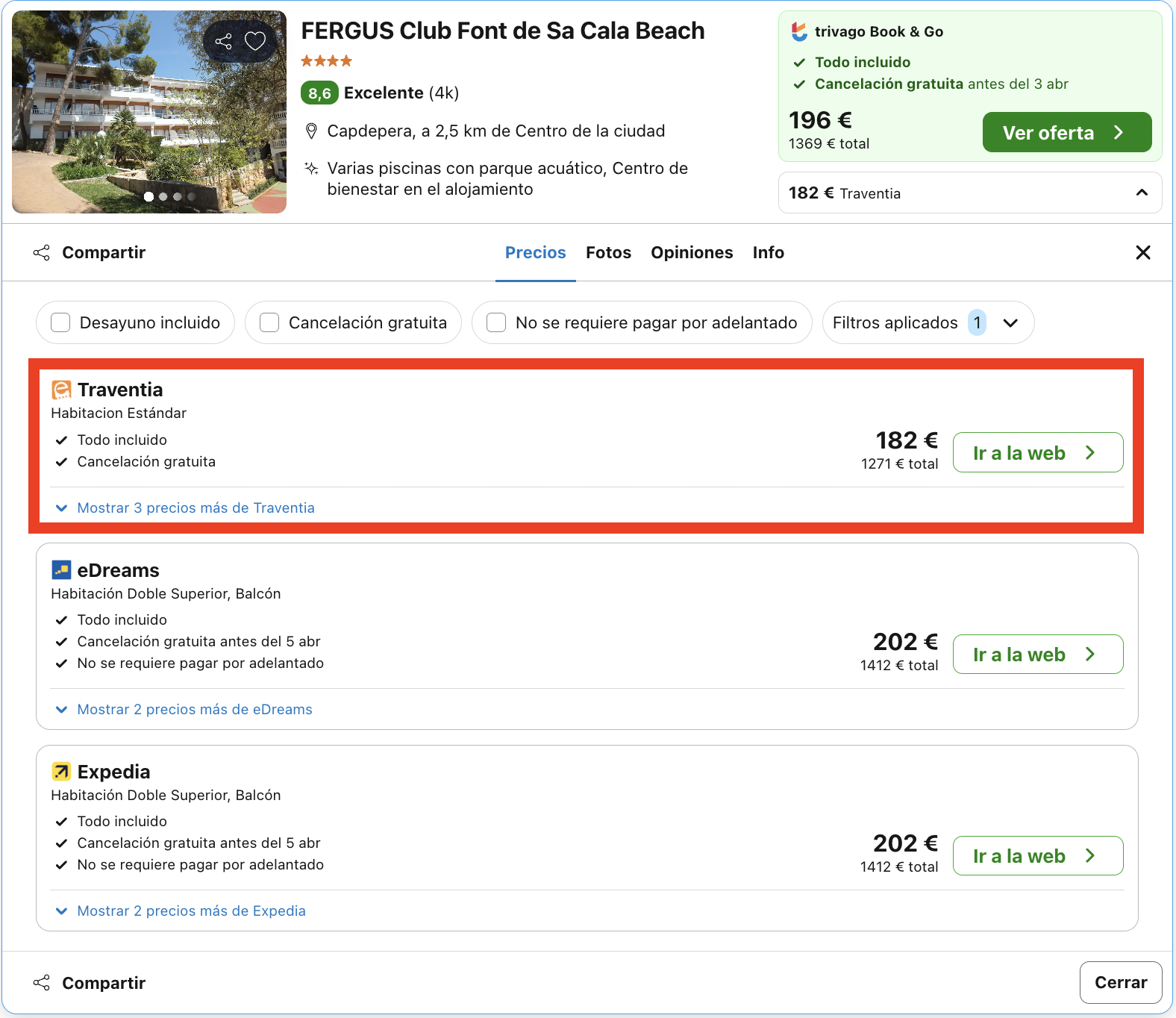Click the hotel photo thumbnail
The width and height of the screenshot is (1176, 1018).
coord(149,112)
